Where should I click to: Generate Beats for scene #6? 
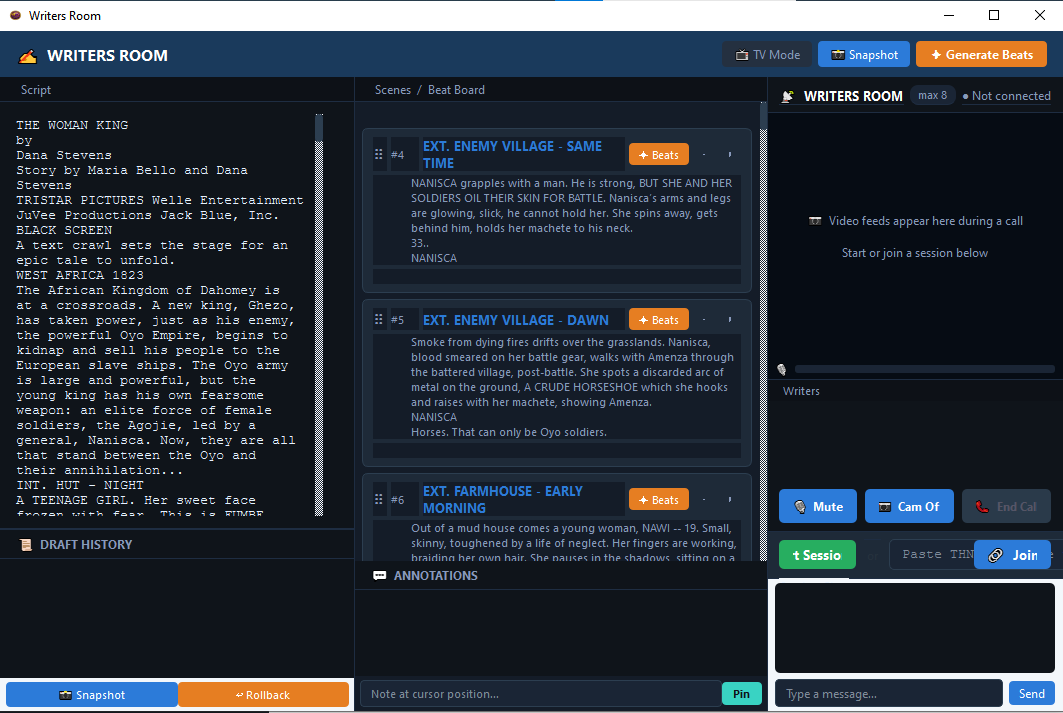(x=658, y=500)
